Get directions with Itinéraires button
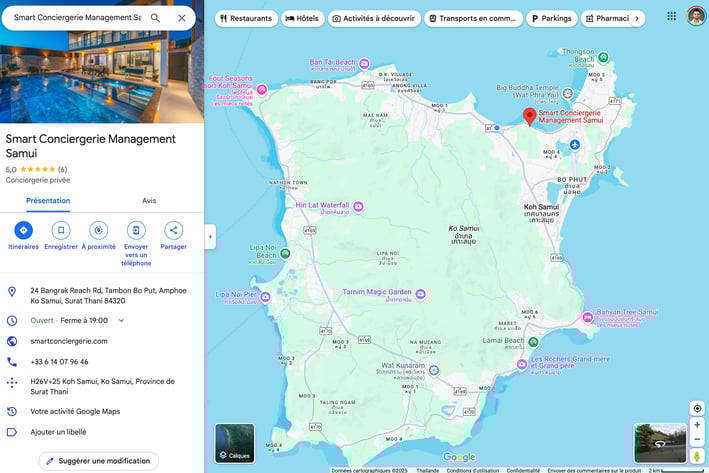Viewport: 709px width, 473px height. 24,230
